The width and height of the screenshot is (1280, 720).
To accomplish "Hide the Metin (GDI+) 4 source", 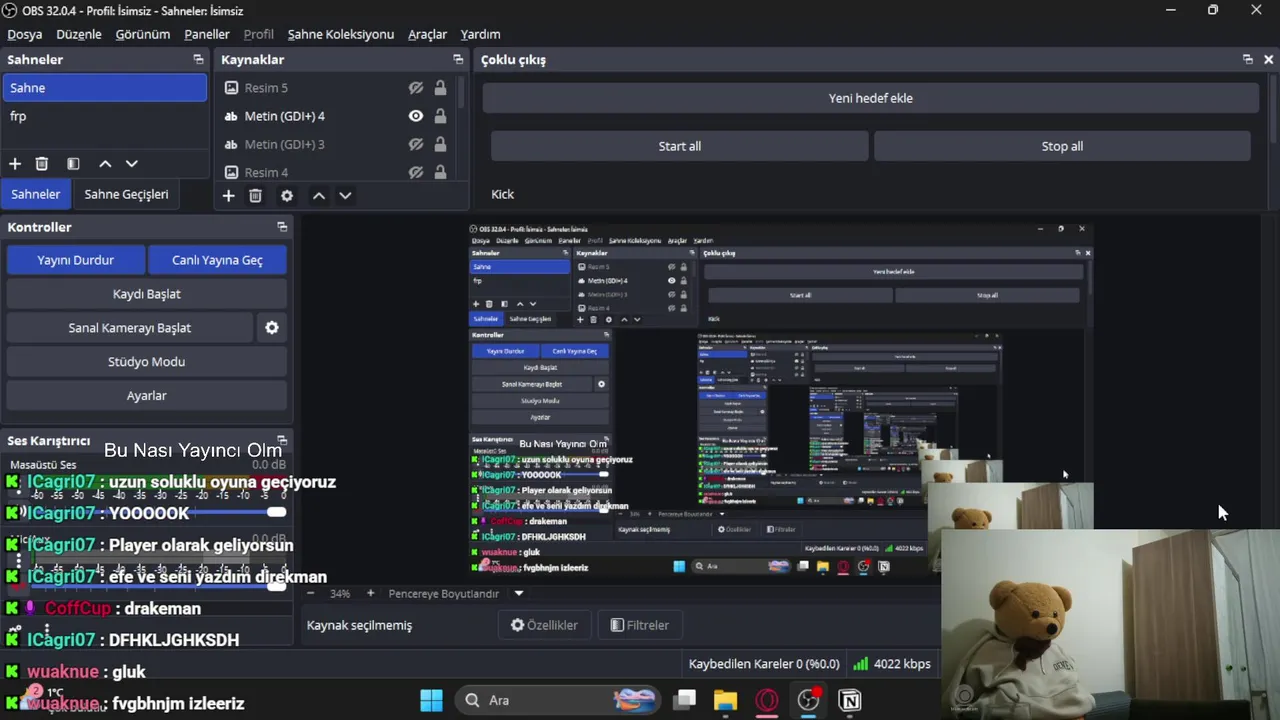I will (x=416, y=116).
